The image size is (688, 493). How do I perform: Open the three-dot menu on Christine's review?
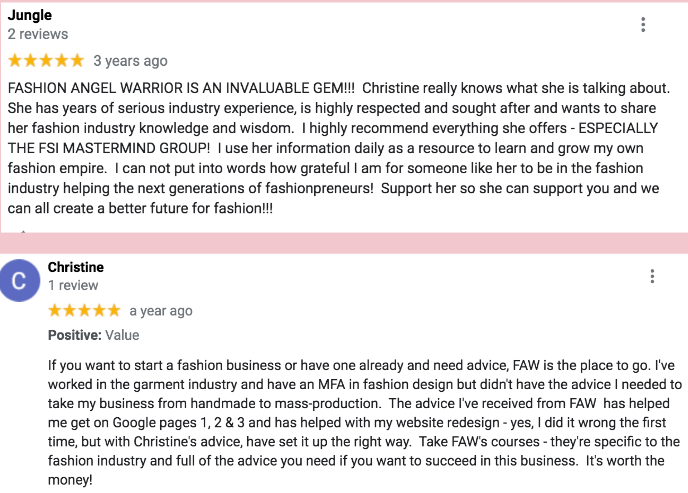pos(652,277)
